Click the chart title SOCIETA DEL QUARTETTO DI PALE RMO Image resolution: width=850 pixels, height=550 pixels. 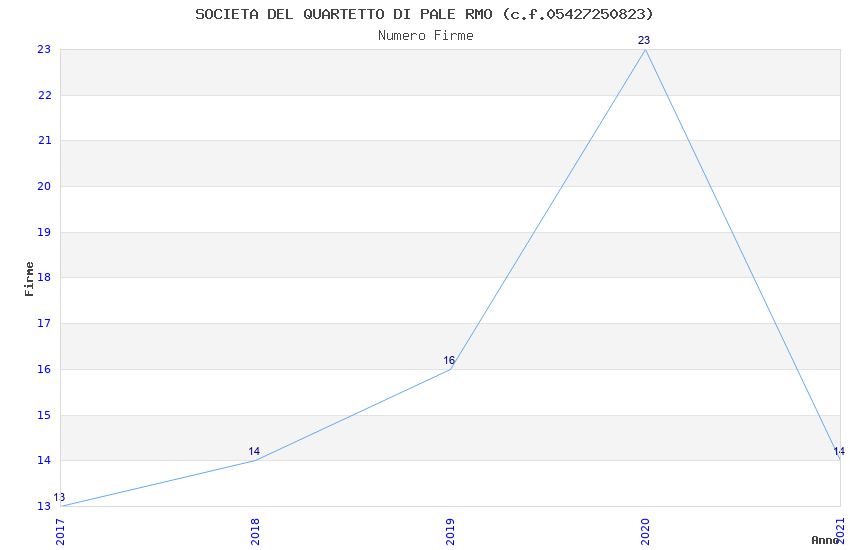pos(424,14)
